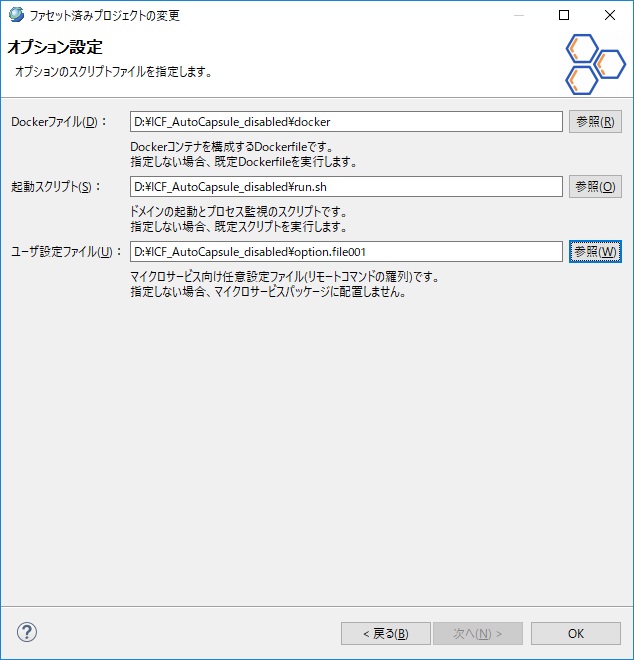
Task: Browse for a Docker file with 参照(R)
Action: (595, 122)
